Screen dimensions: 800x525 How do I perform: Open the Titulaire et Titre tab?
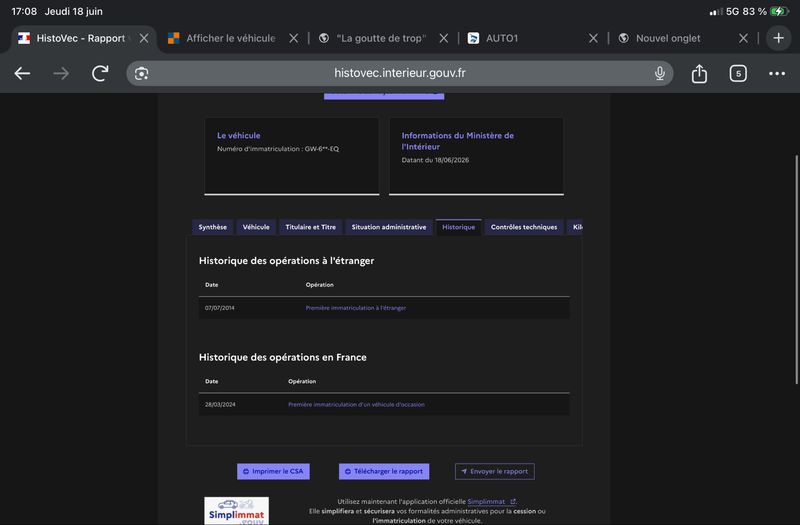click(x=311, y=228)
